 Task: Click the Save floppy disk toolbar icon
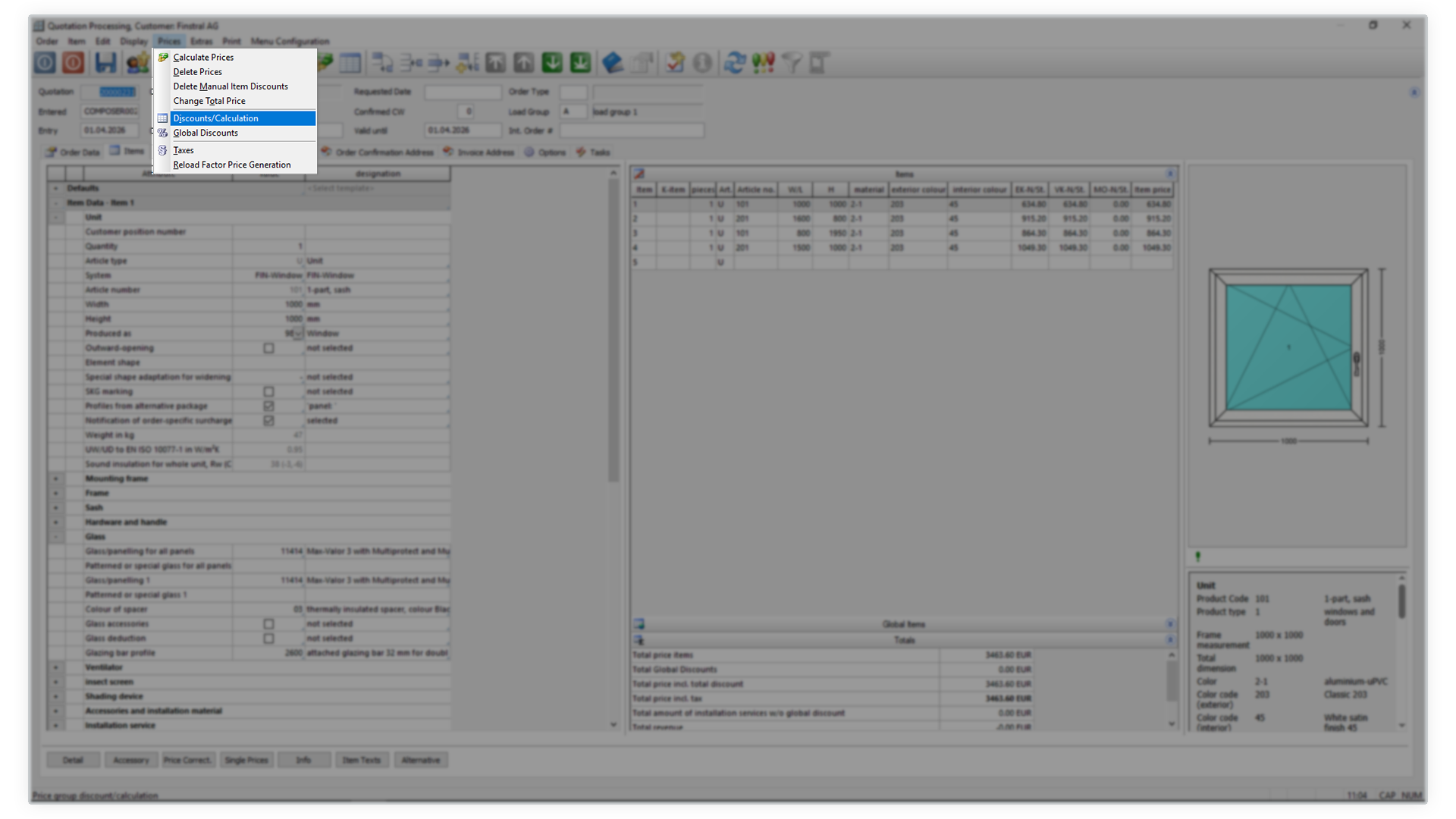(105, 63)
